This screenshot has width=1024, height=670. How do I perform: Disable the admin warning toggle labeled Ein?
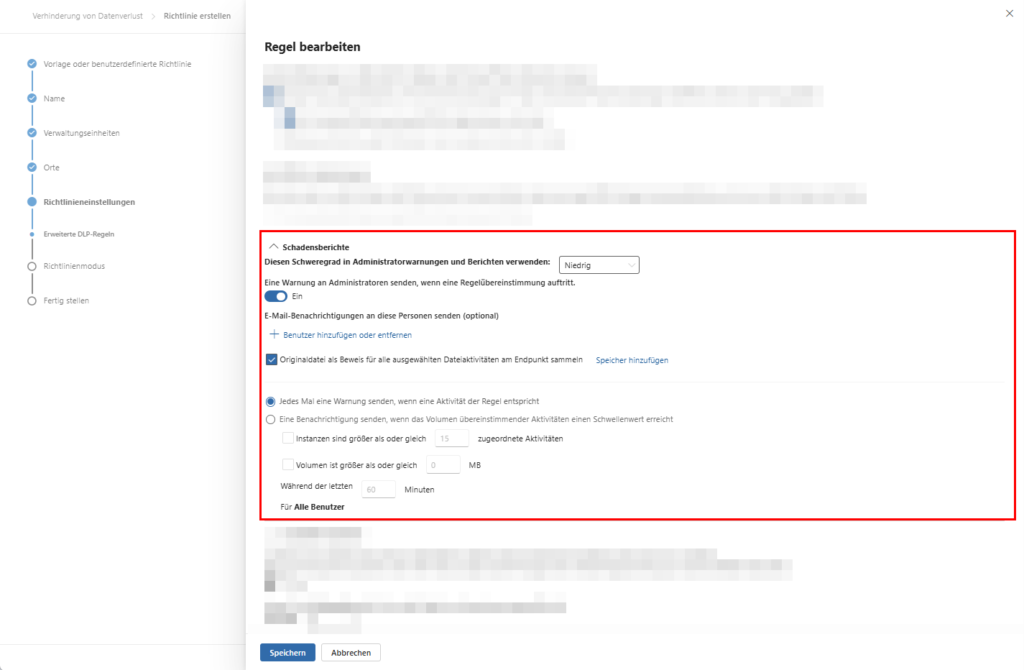(x=275, y=296)
